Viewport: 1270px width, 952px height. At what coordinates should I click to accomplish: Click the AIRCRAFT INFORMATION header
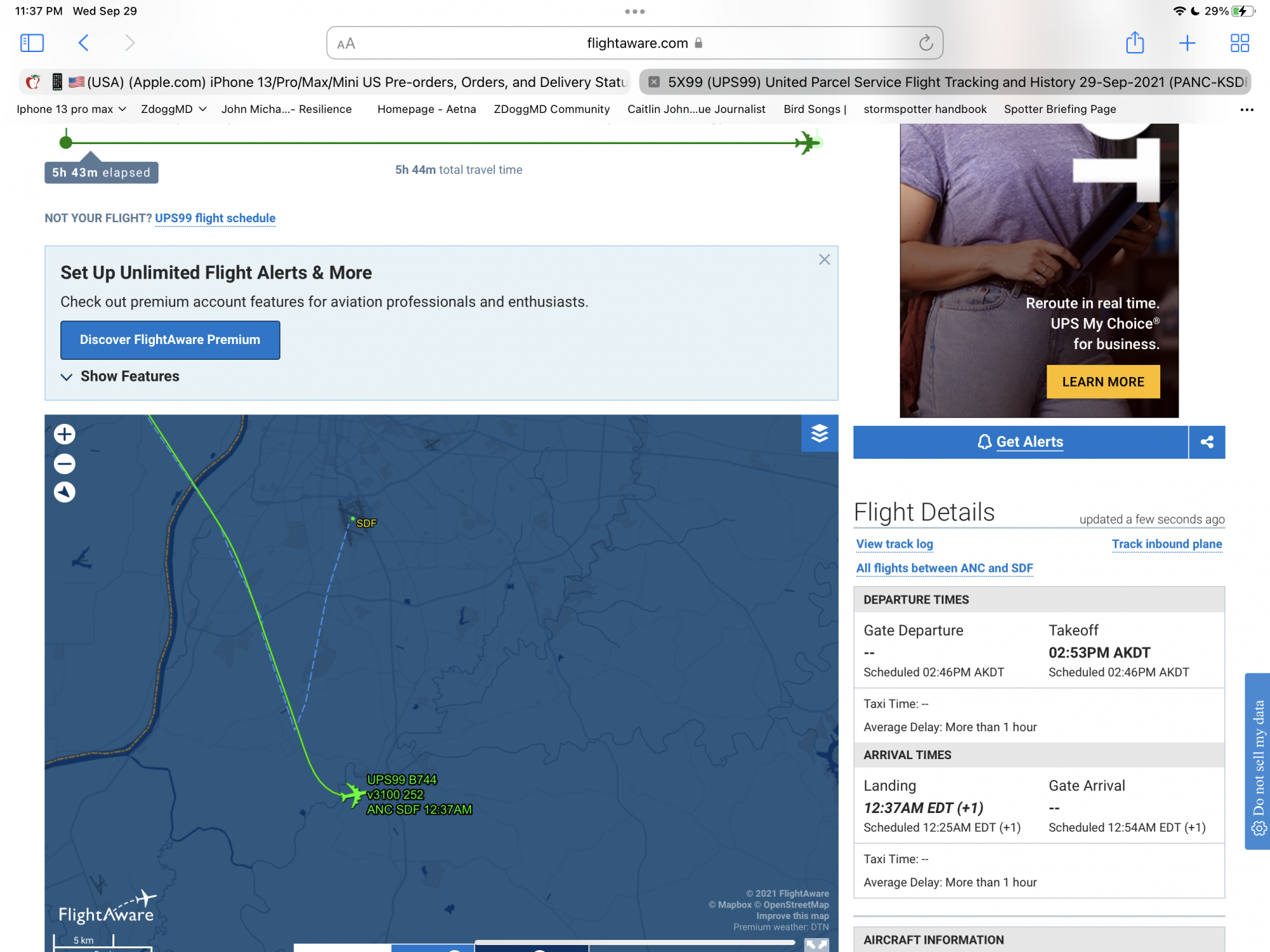tap(1039, 940)
